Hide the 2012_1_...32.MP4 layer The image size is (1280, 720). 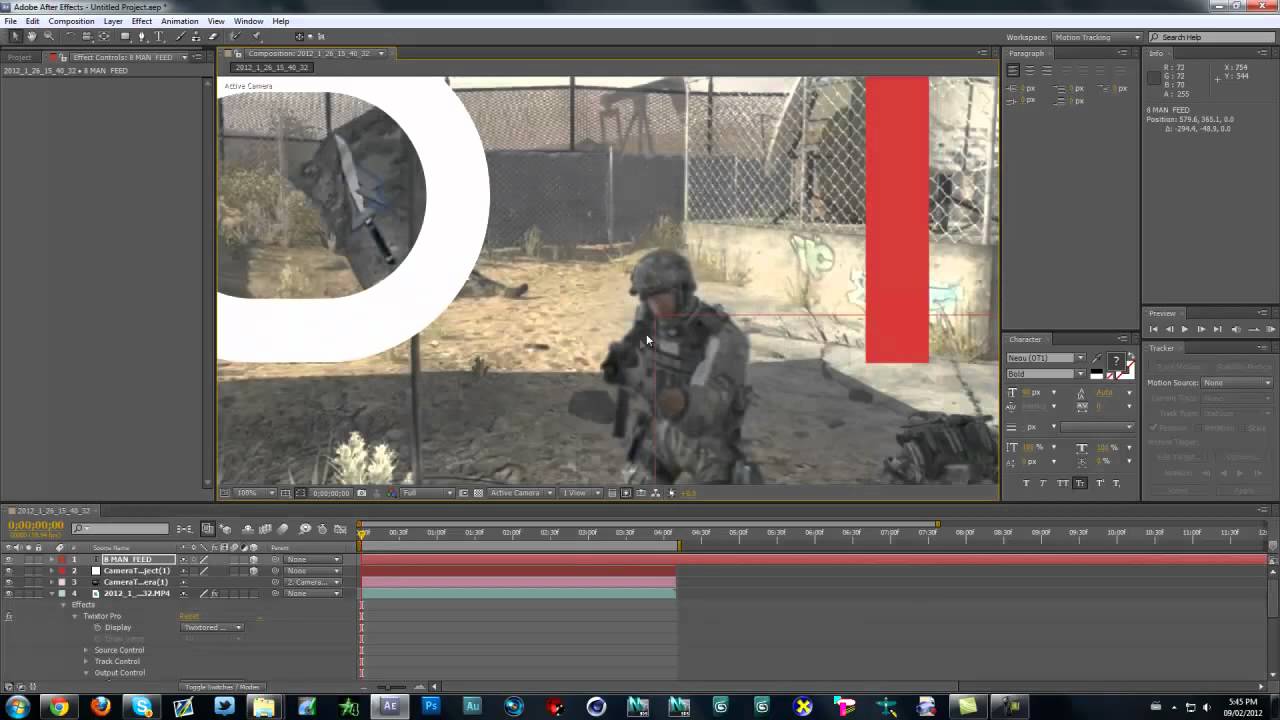tap(8, 593)
